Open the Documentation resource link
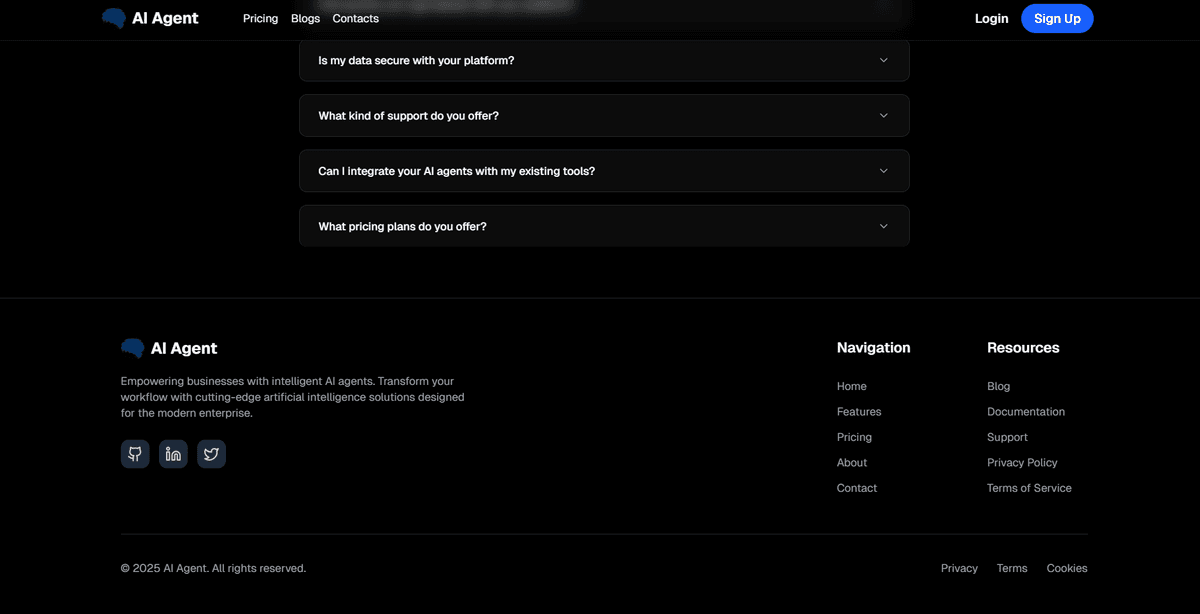 coord(1026,411)
